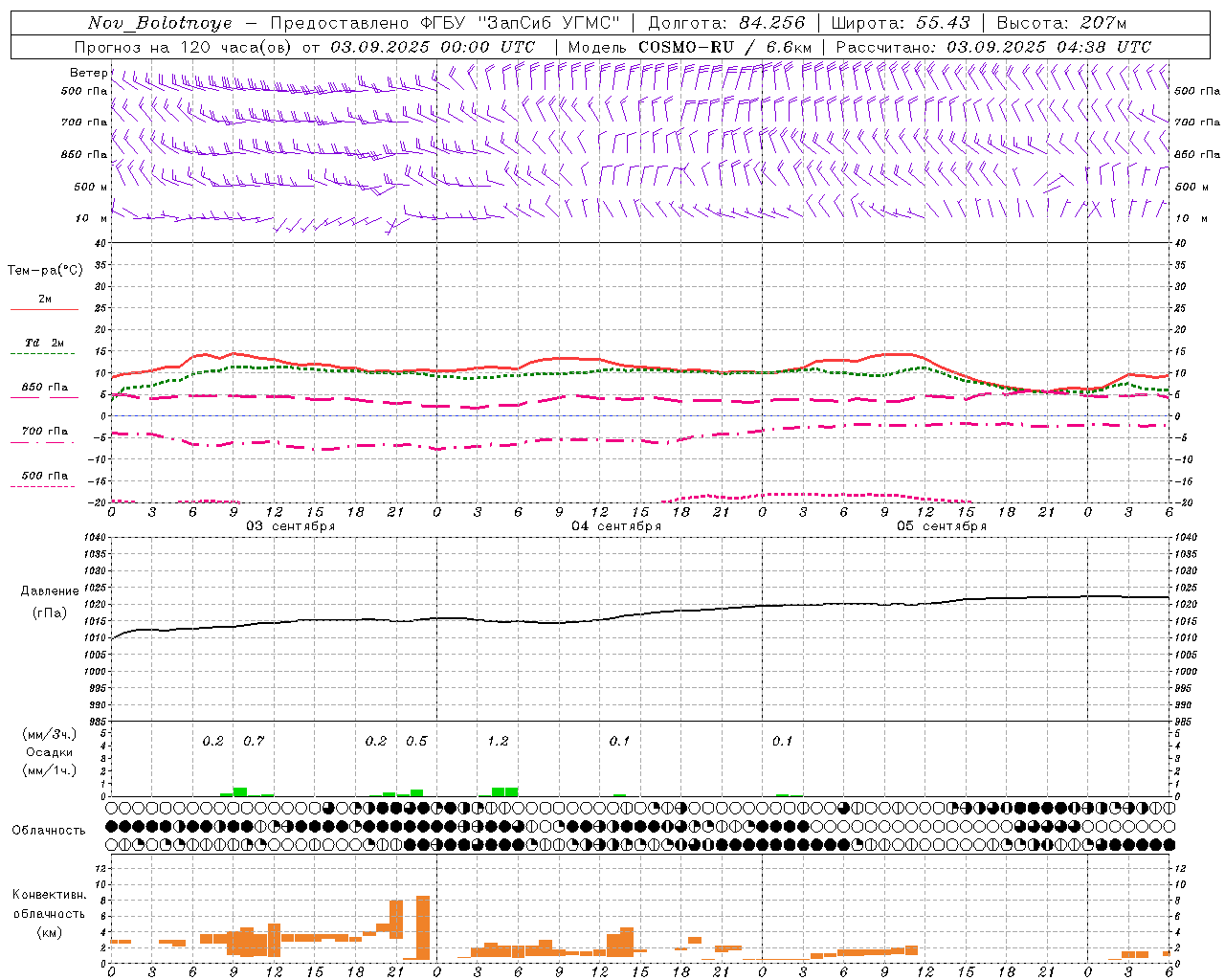Click the "(мм/1ч.)" precipitation unit label
1225x980 pixels.
point(50,770)
